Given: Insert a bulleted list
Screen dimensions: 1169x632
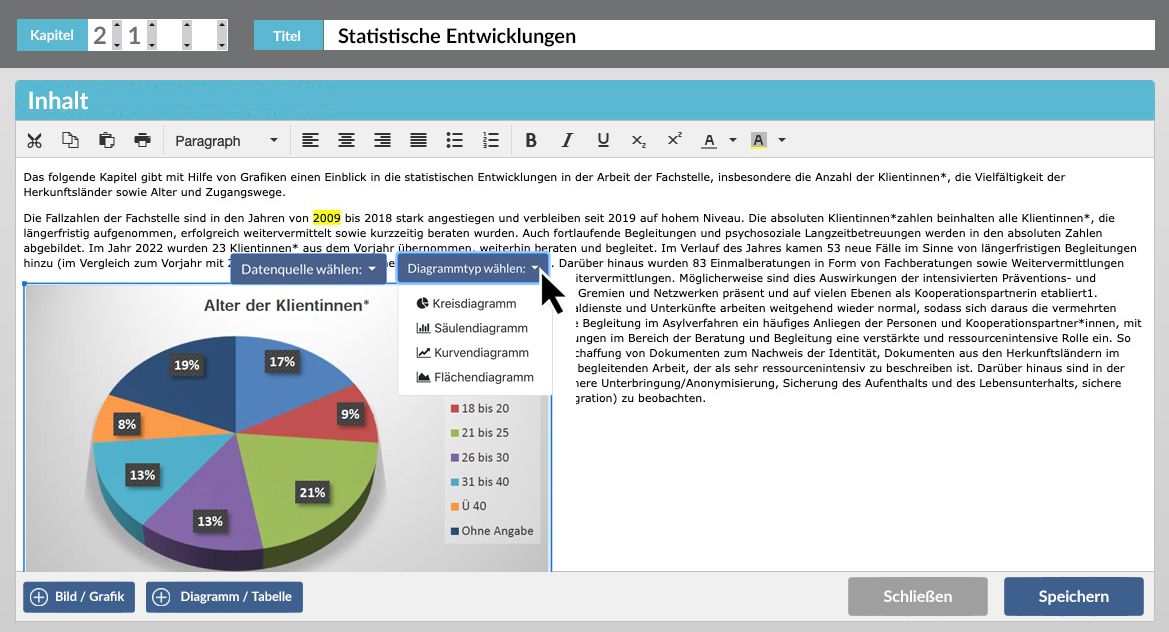Looking at the screenshot, I should tap(454, 141).
